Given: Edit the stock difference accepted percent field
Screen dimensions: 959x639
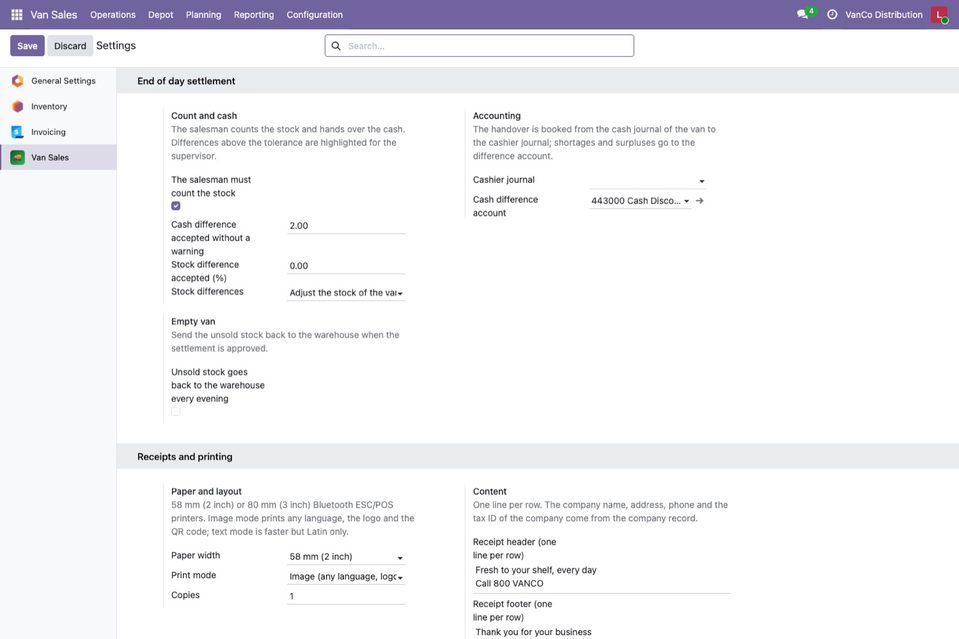Looking at the screenshot, I should (346, 266).
